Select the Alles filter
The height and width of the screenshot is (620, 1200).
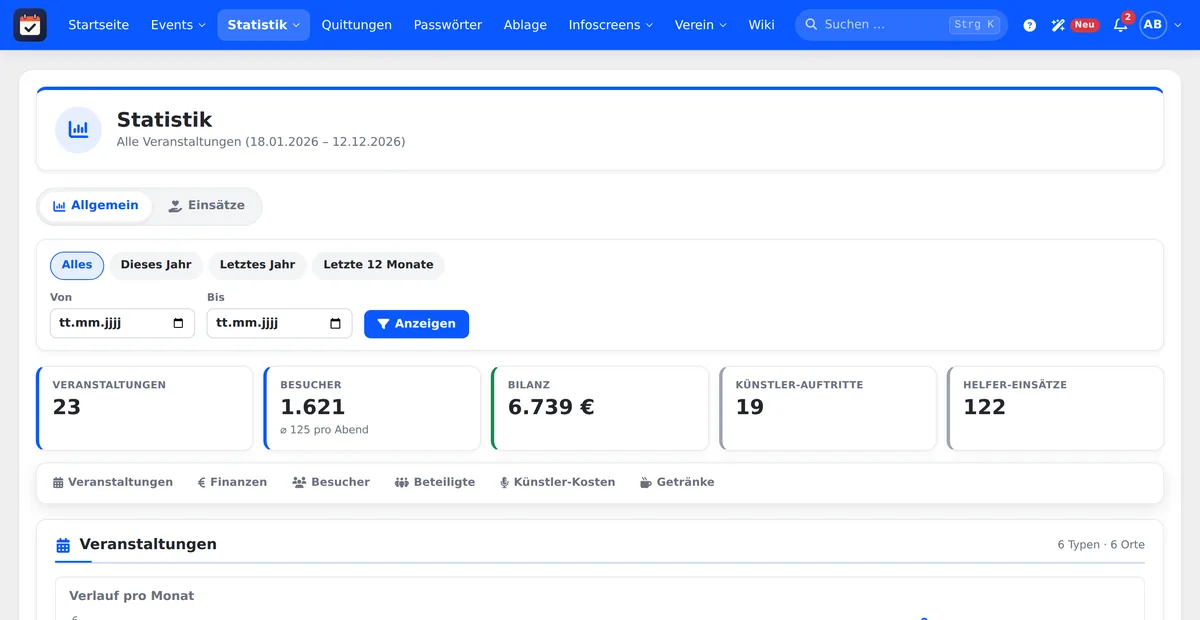(x=77, y=265)
